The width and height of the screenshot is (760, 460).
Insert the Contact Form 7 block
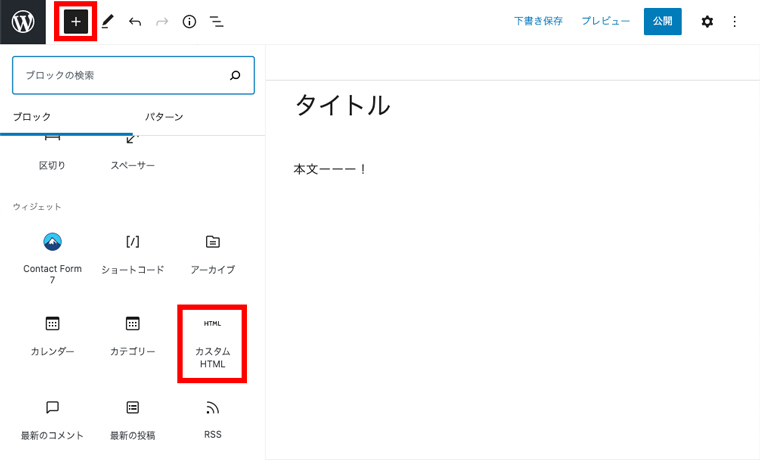click(x=52, y=258)
